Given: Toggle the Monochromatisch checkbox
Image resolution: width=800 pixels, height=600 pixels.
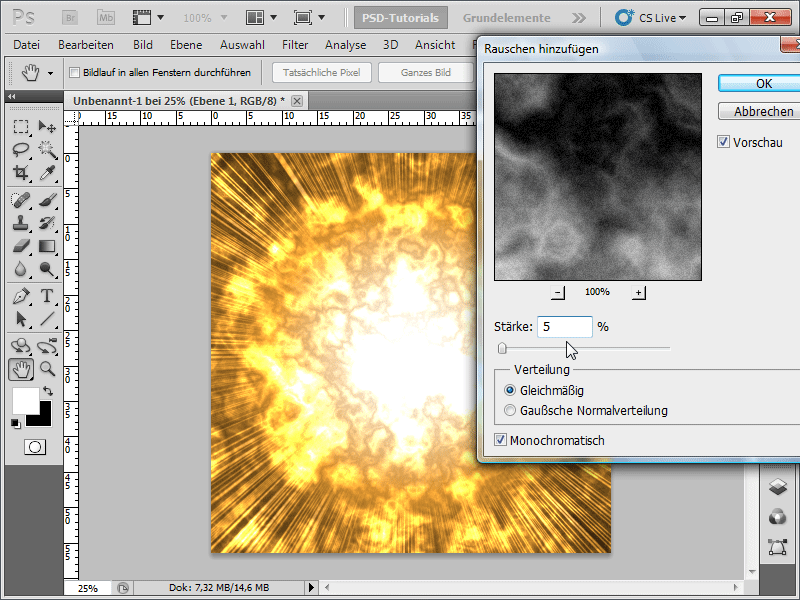Looking at the screenshot, I should click(x=501, y=440).
